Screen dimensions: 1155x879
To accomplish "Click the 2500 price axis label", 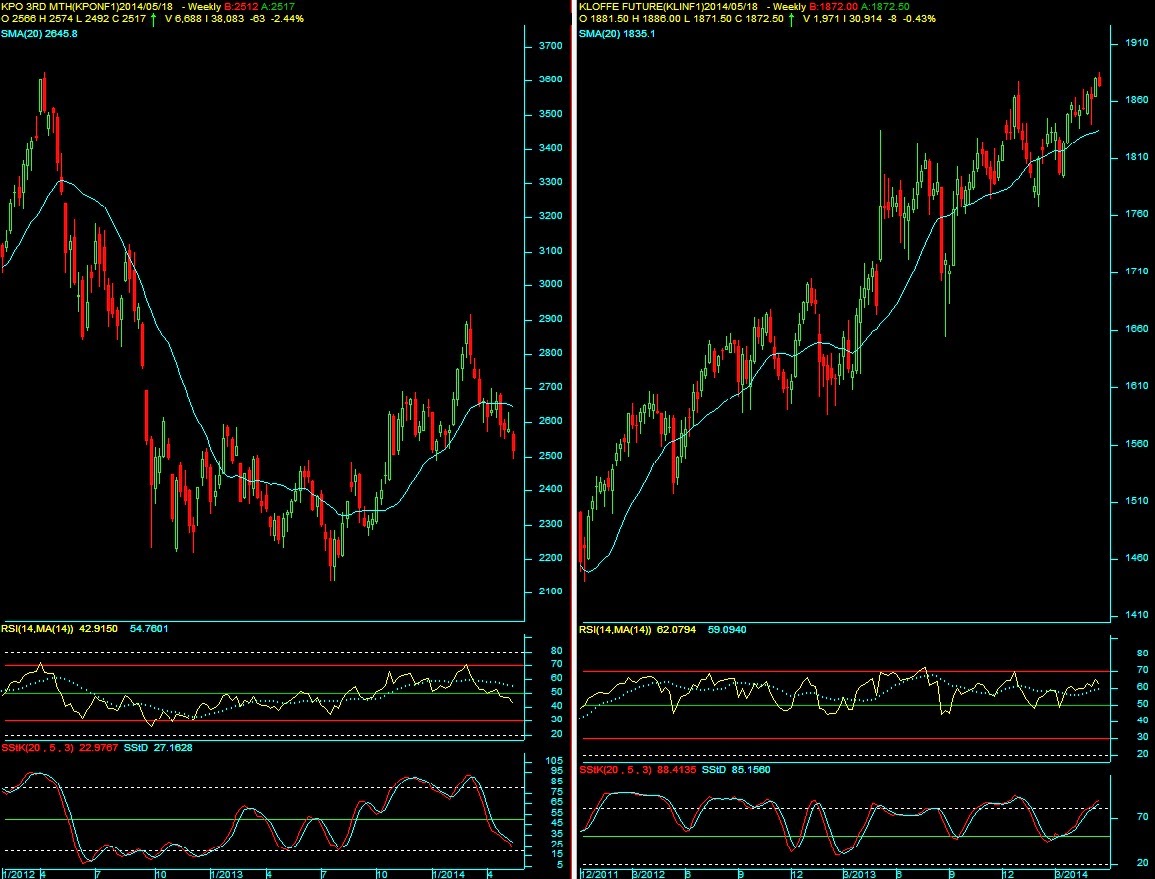I will coord(551,456).
